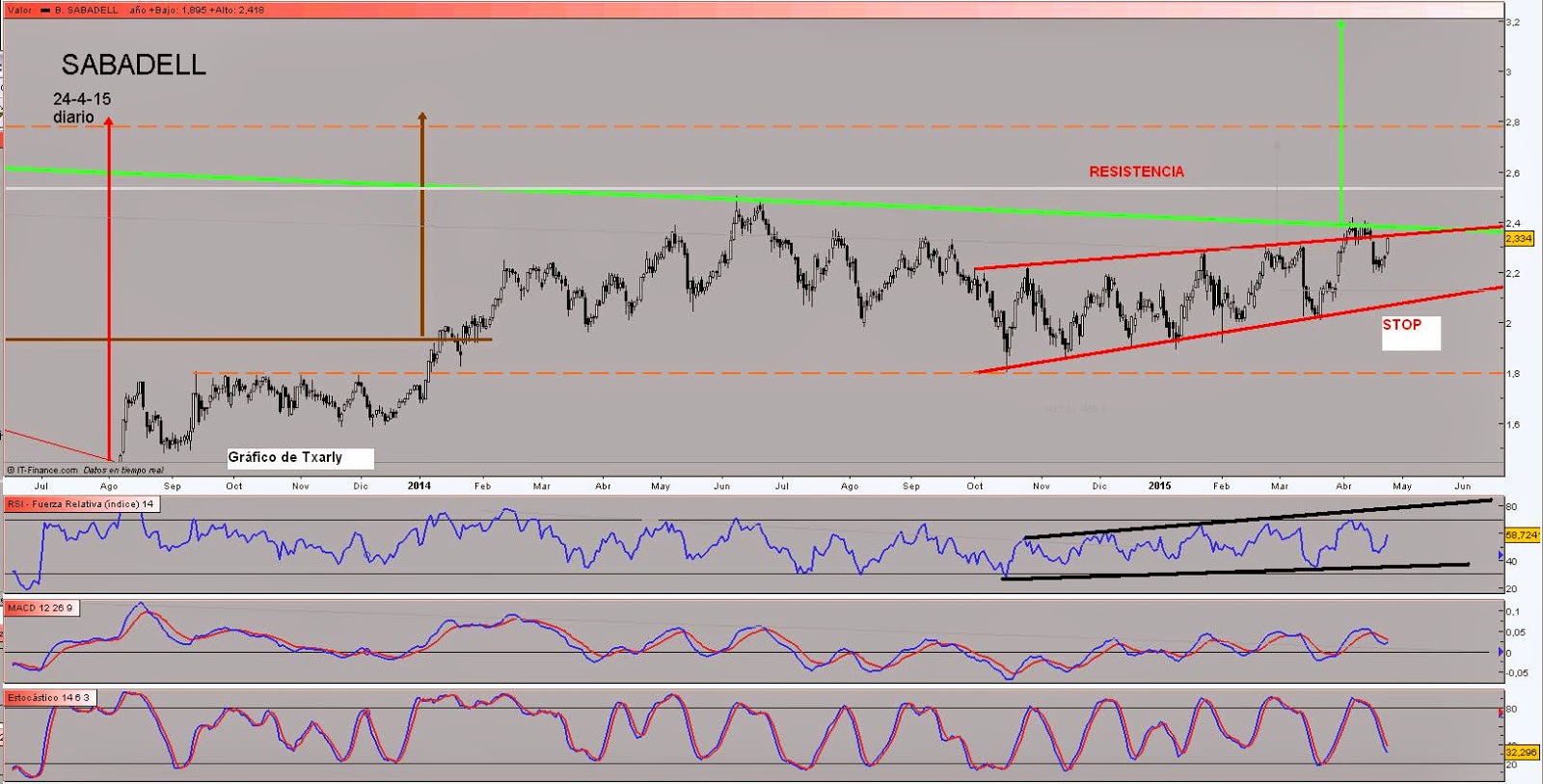The height and width of the screenshot is (784, 1543).
Task: Click the 3,2 price level on the scale
Action: pos(1513,21)
